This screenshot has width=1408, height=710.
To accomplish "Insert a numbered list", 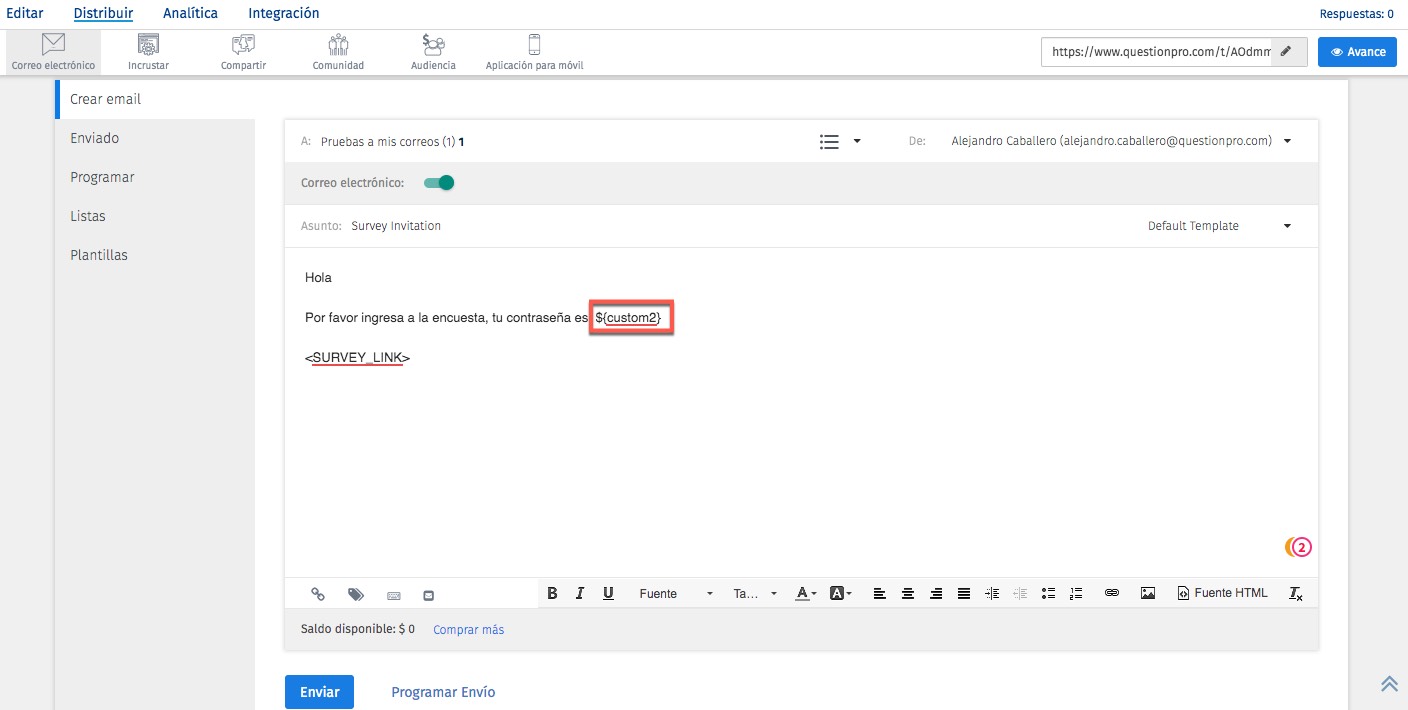I will [x=1076, y=593].
